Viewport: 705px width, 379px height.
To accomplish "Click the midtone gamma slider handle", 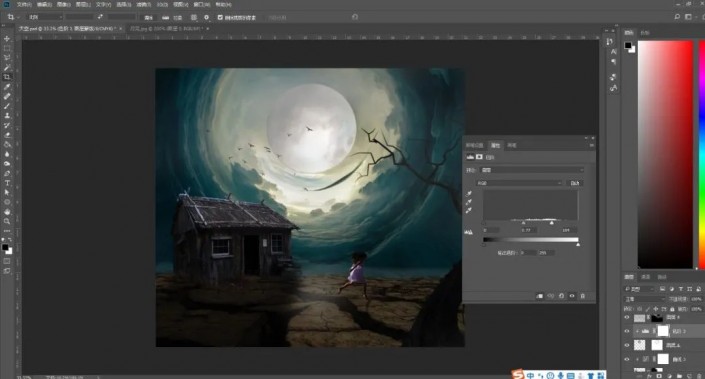I will point(523,223).
